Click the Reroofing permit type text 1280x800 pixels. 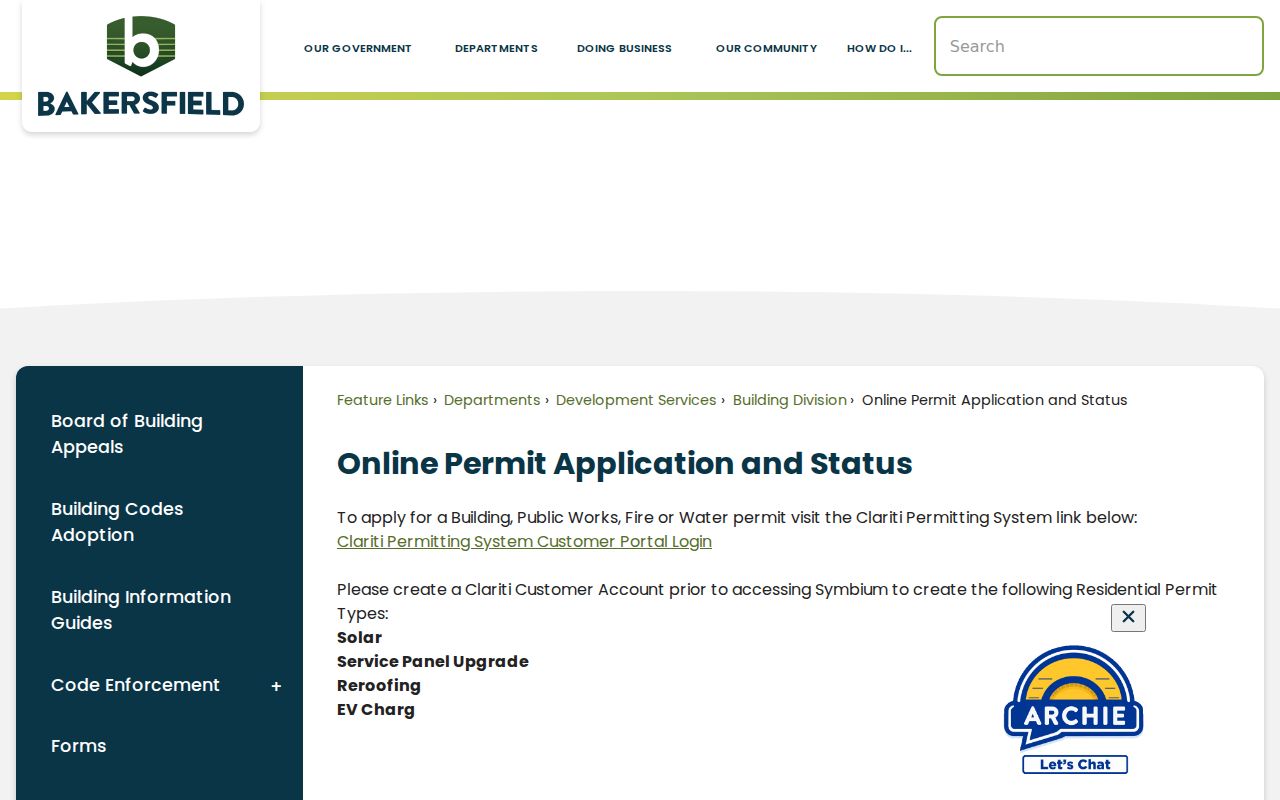[379, 686]
